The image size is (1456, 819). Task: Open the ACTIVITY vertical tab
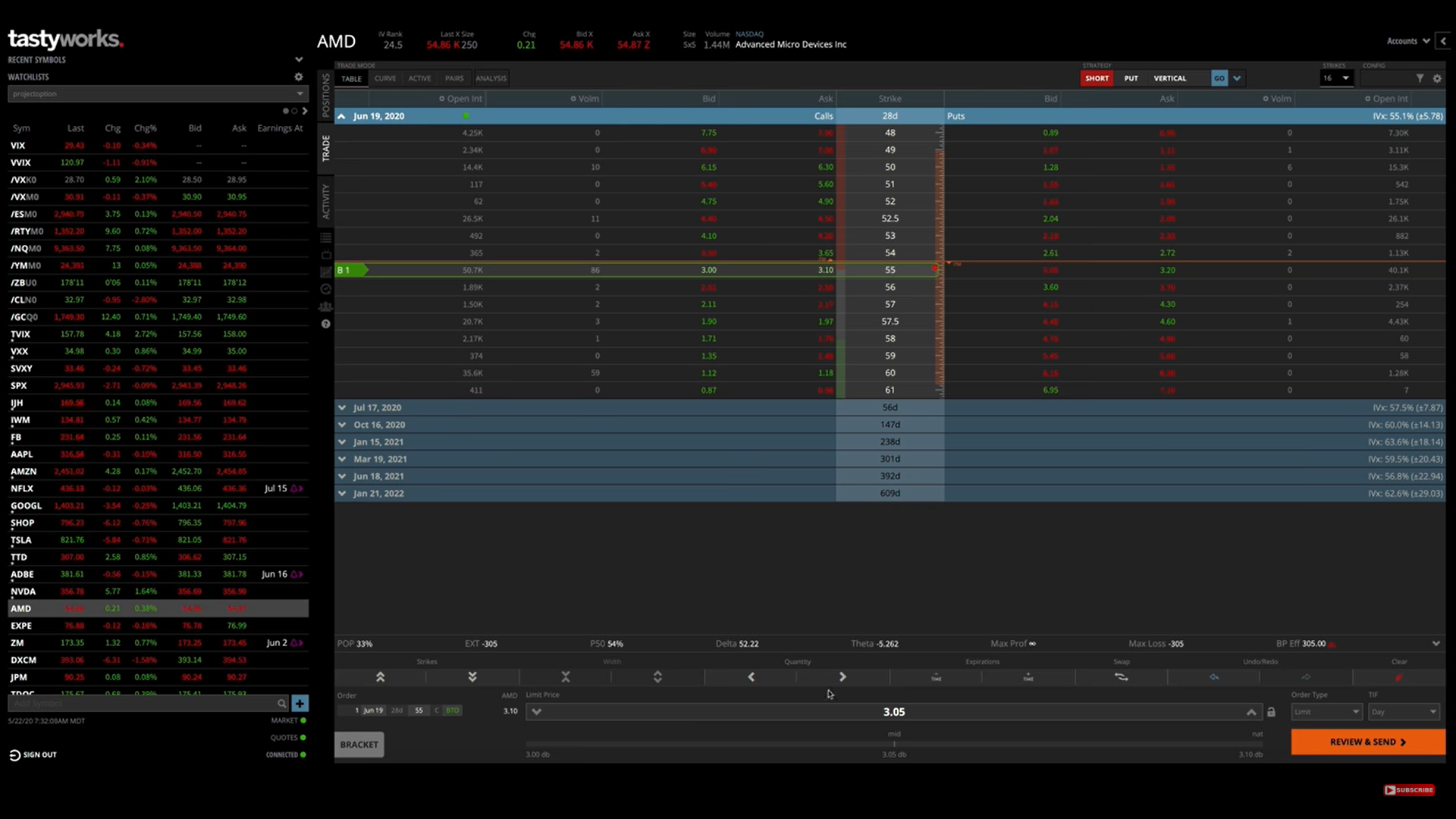tap(326, 201)
